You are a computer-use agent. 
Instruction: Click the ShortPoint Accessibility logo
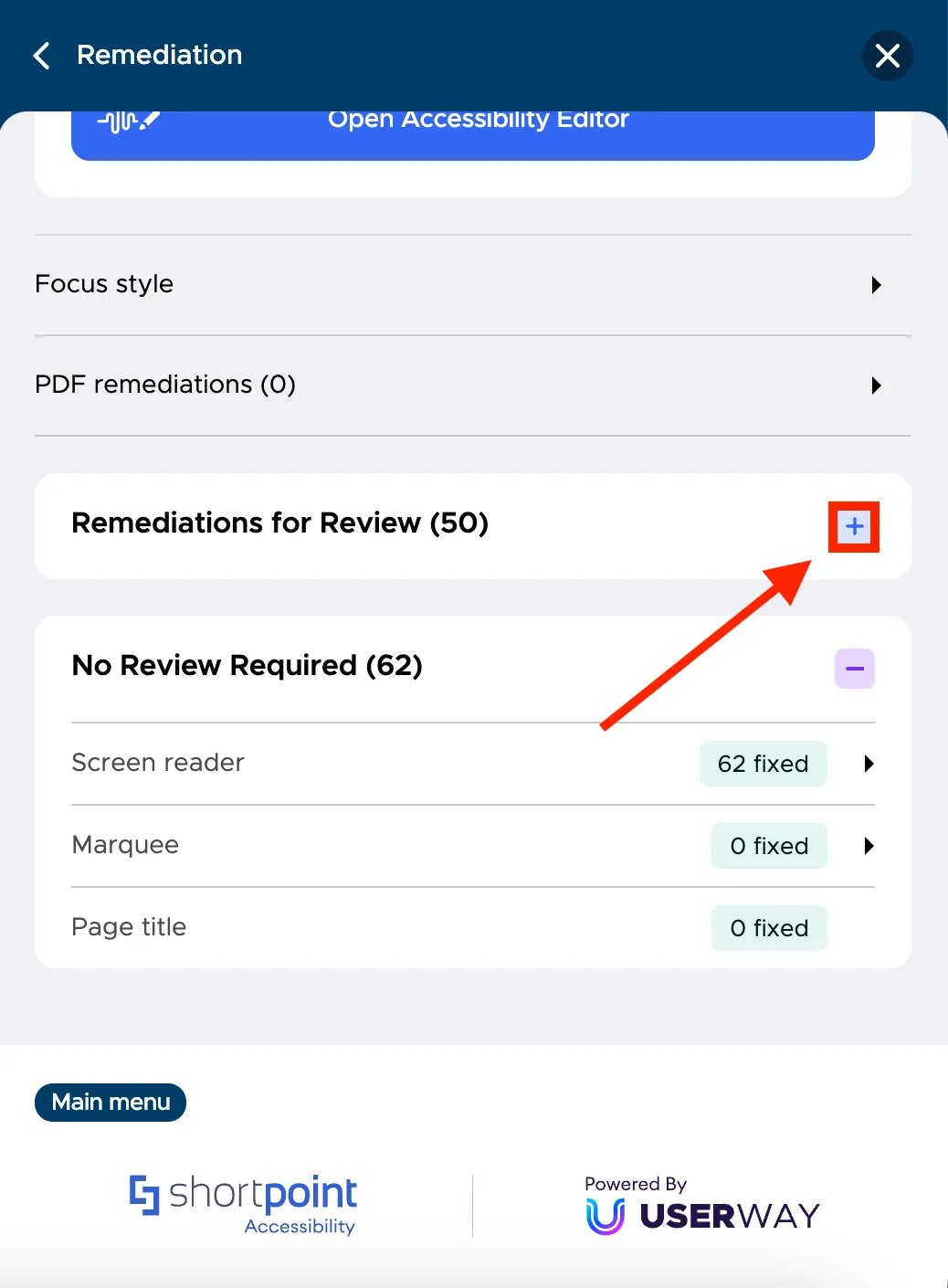point(243,1205)
